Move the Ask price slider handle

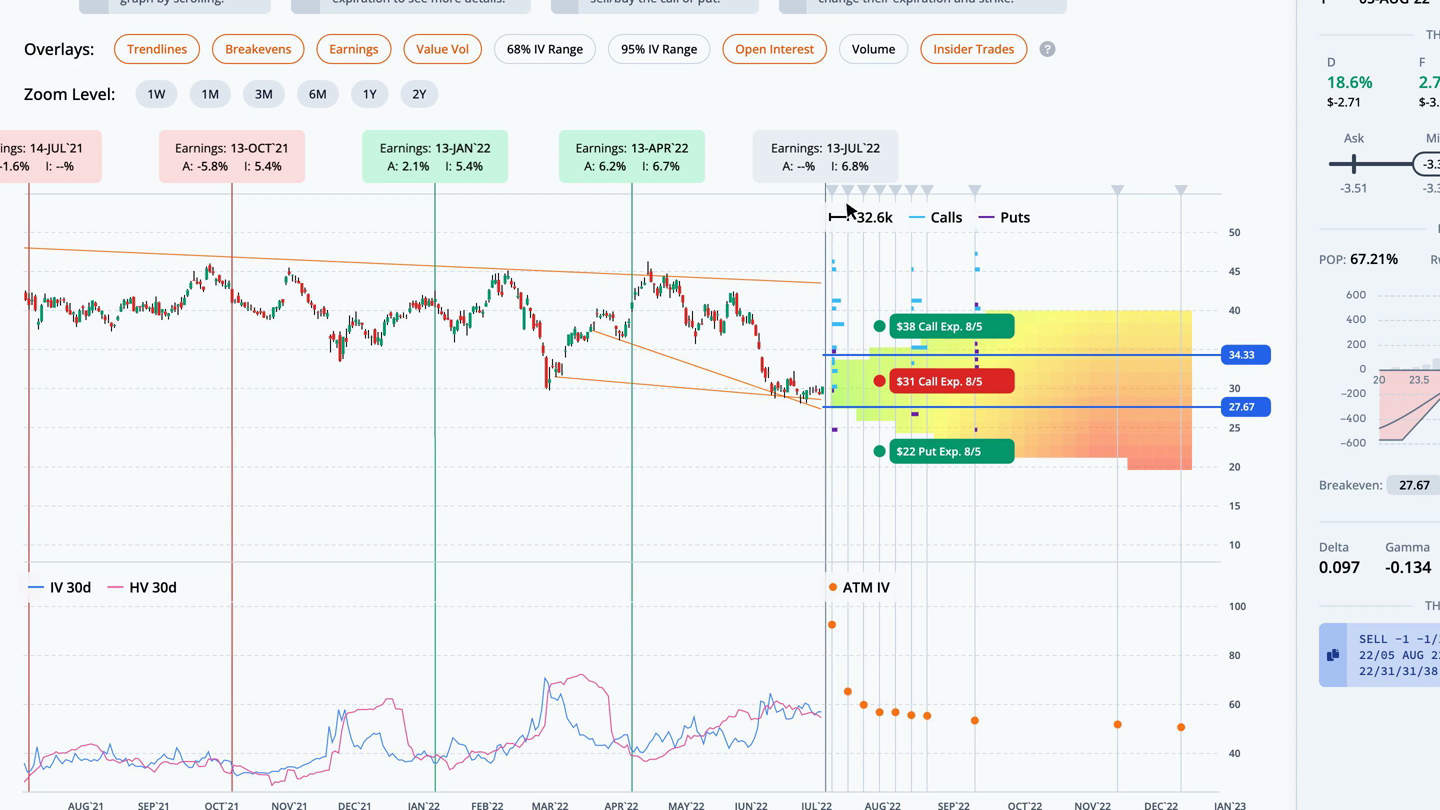pyautogui.click(x=1354, y=163)
